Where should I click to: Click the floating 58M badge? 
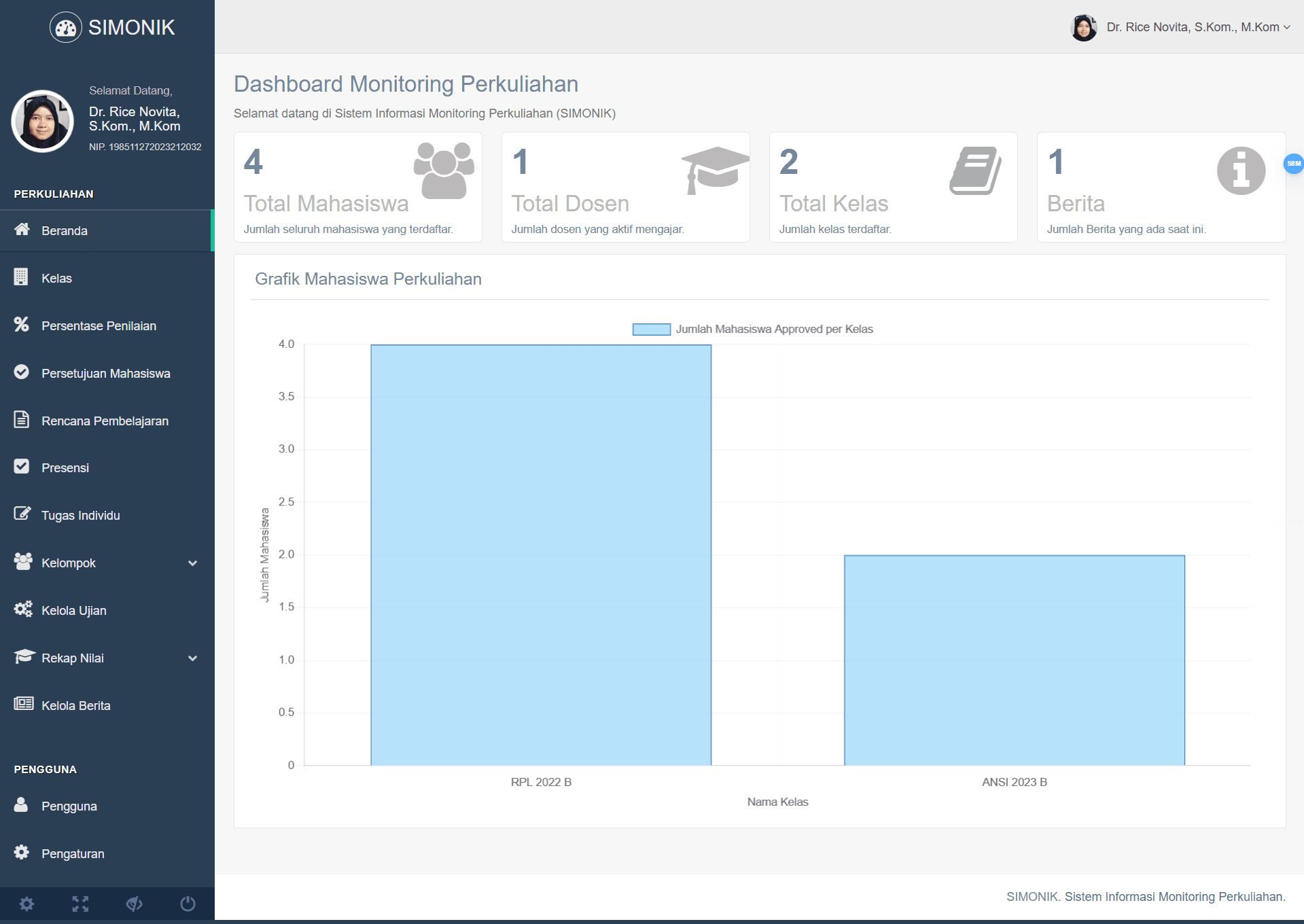click(x=1293, y=164)
